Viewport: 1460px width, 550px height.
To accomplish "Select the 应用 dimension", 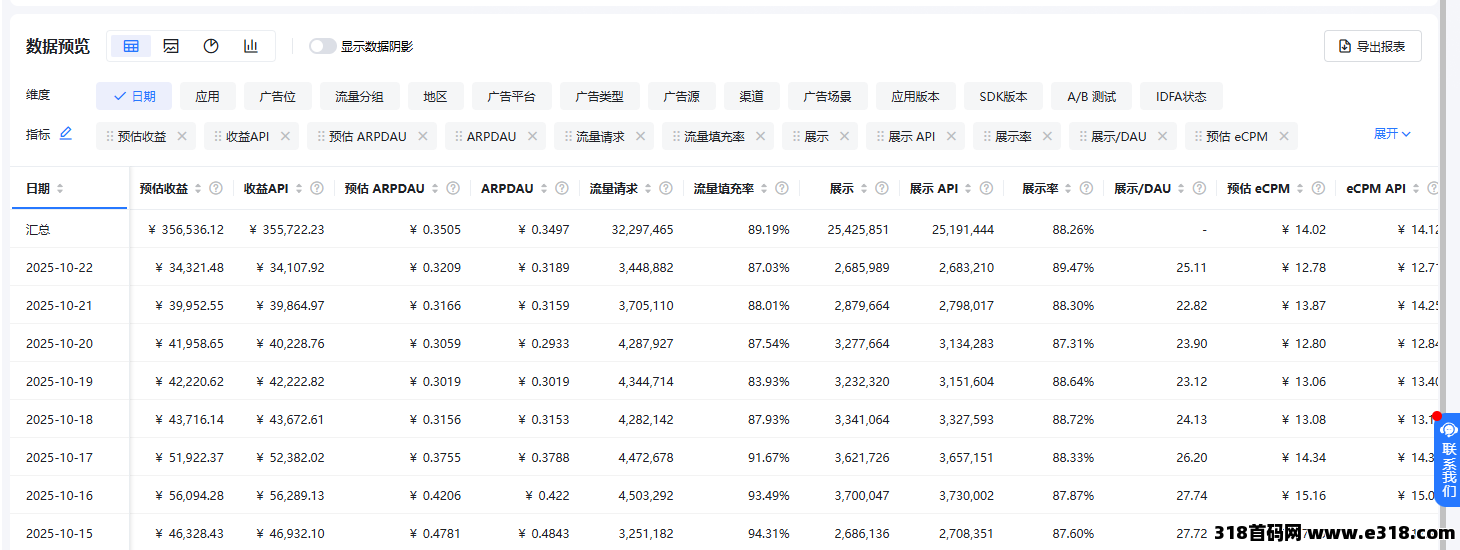I will (x=207, y=97).
